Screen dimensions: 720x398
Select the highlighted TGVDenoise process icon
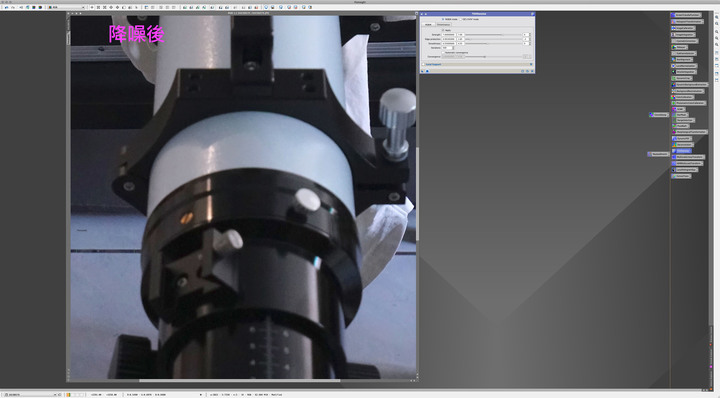[683, 151]
